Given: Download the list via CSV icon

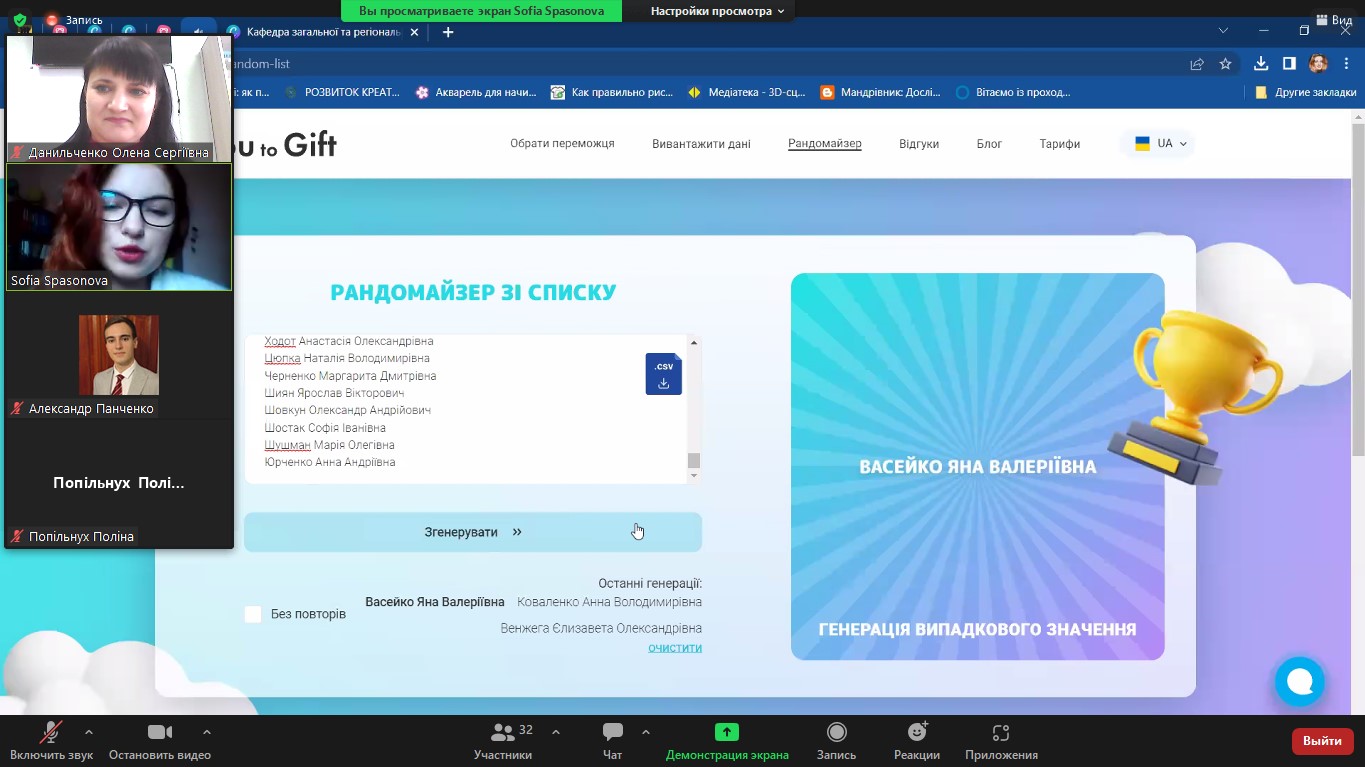Looking at the screenshot, I should (663, 374).
